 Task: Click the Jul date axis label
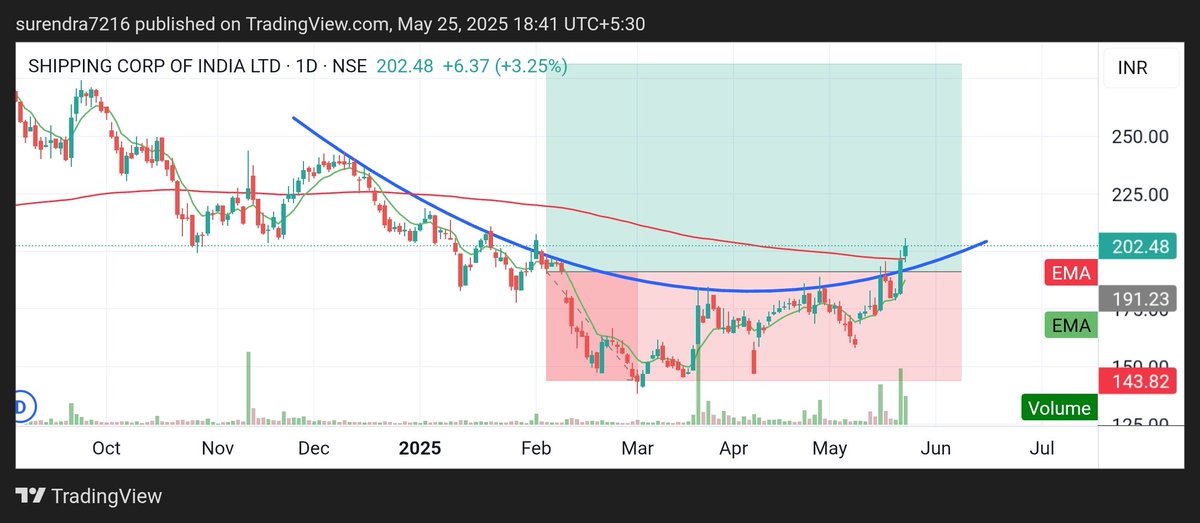point(1041,448)
